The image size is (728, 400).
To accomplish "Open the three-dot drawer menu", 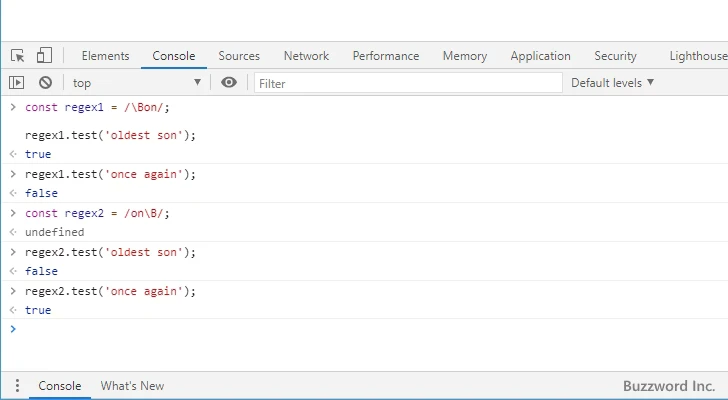I will tap(17, 386).
